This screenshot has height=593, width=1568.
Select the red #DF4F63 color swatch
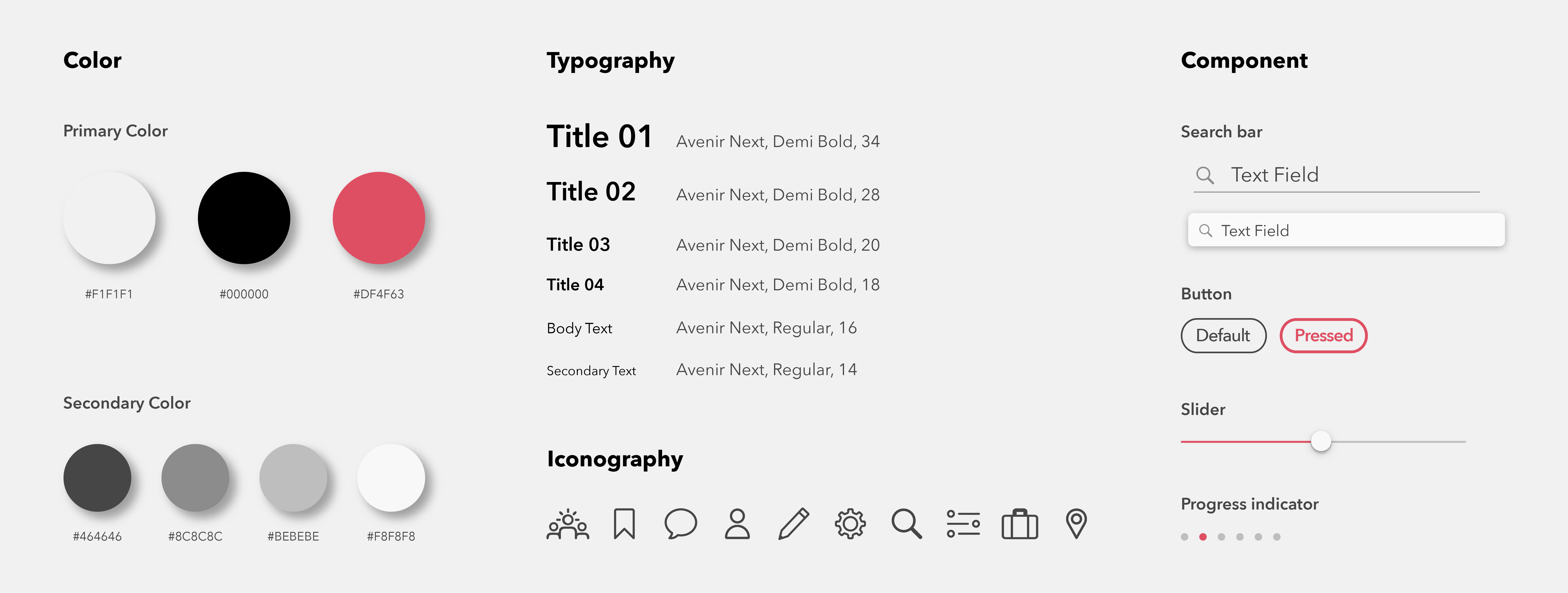tap(379, 218)
